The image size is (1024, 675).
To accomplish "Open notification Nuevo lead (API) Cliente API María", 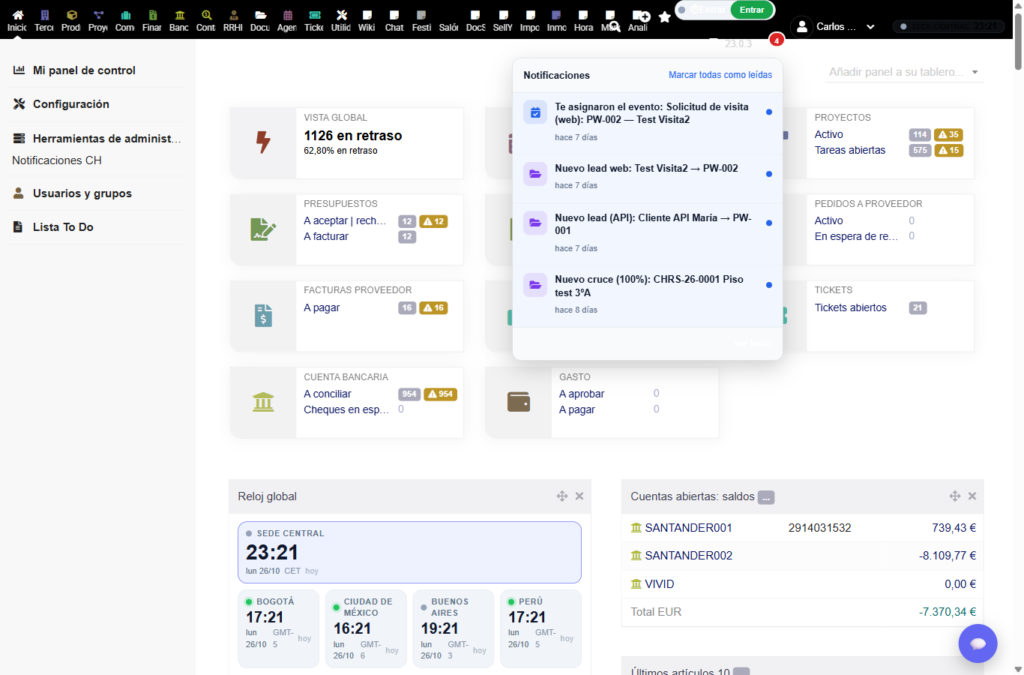I will click(x=647, y=234).
